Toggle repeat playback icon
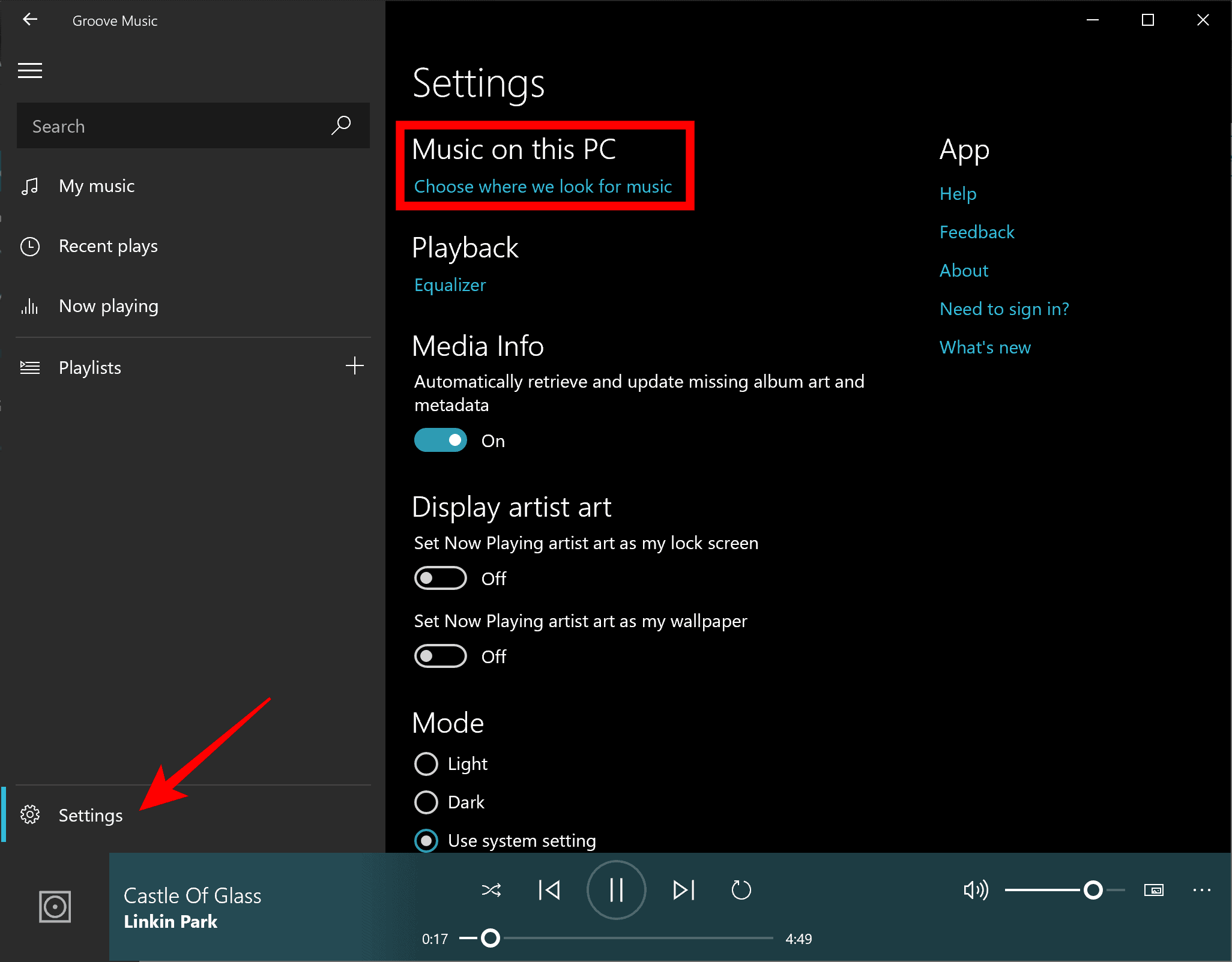Viewport: 1232px width, 962px height. pos(741,890)
